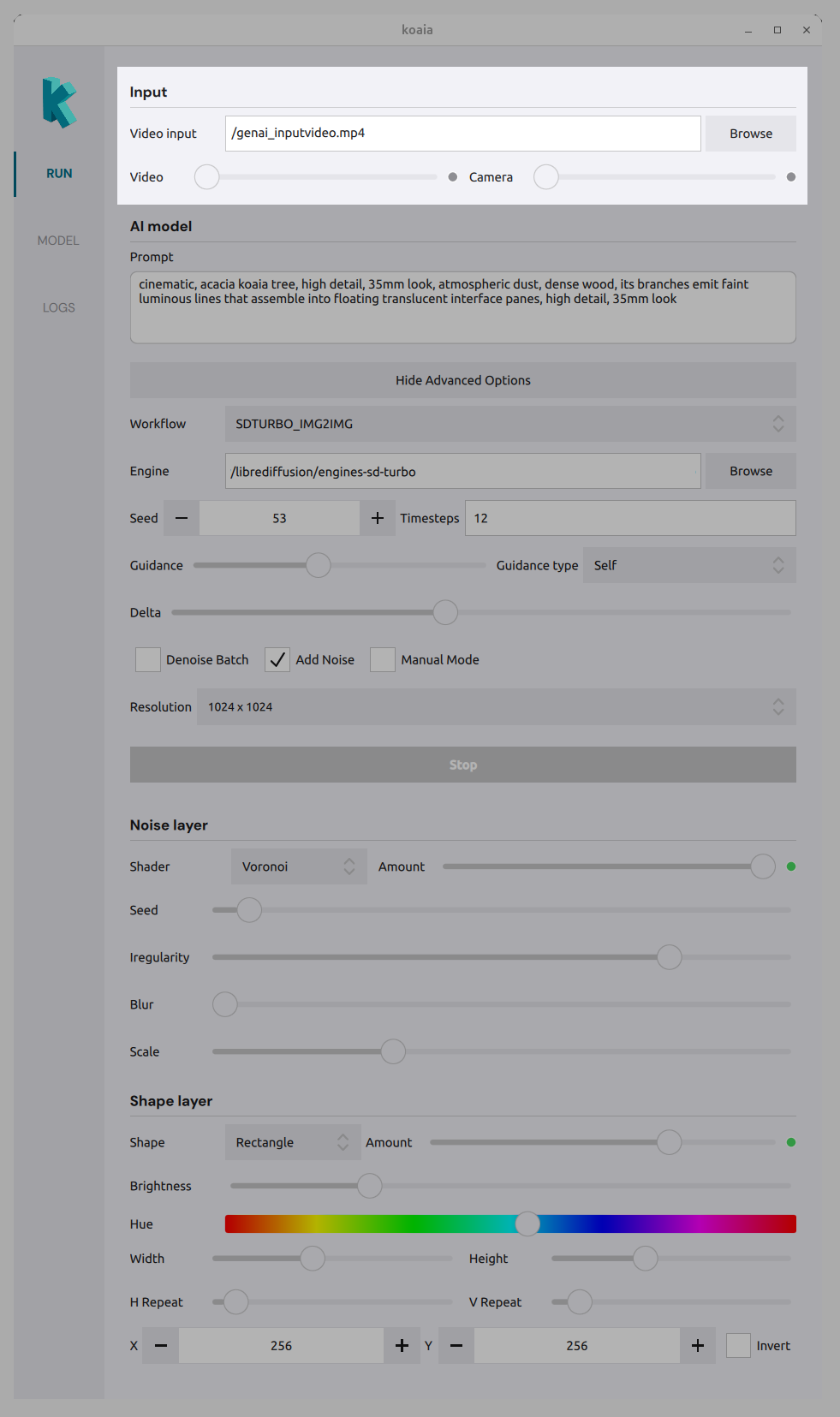This screenshot has width=840, height=1417.
Task: Open the Workflow dropdown SDTURBO_IMG2IMG
Action: pyautogui.click(x=509, y=424)
